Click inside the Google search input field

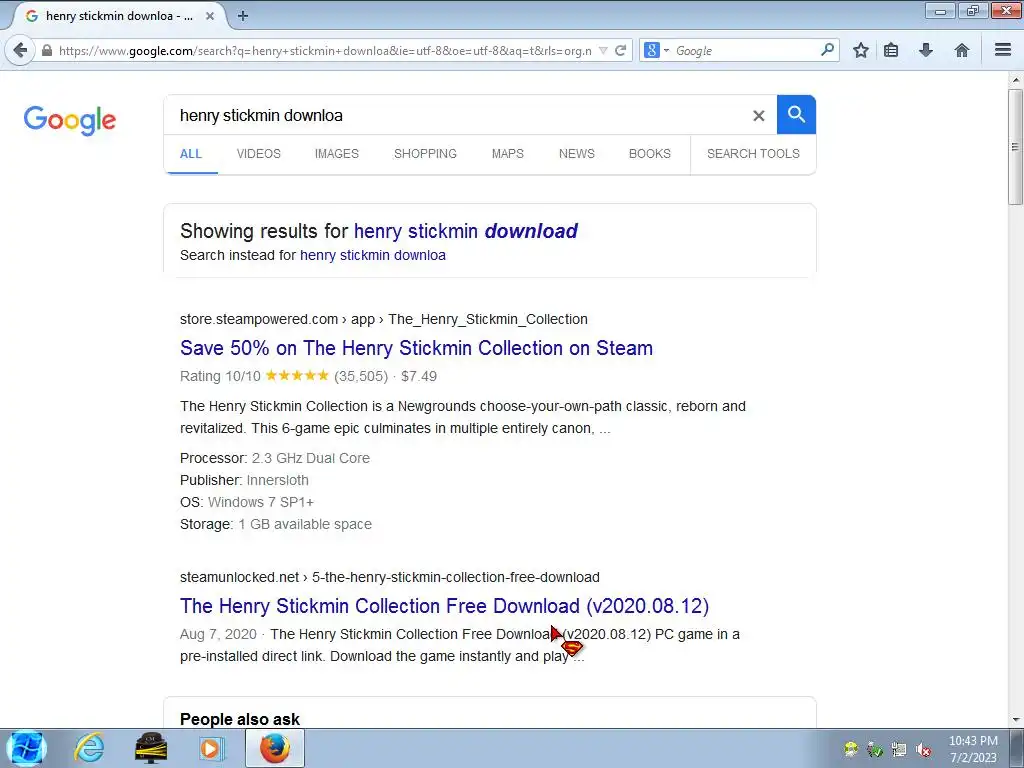point(457,116)
